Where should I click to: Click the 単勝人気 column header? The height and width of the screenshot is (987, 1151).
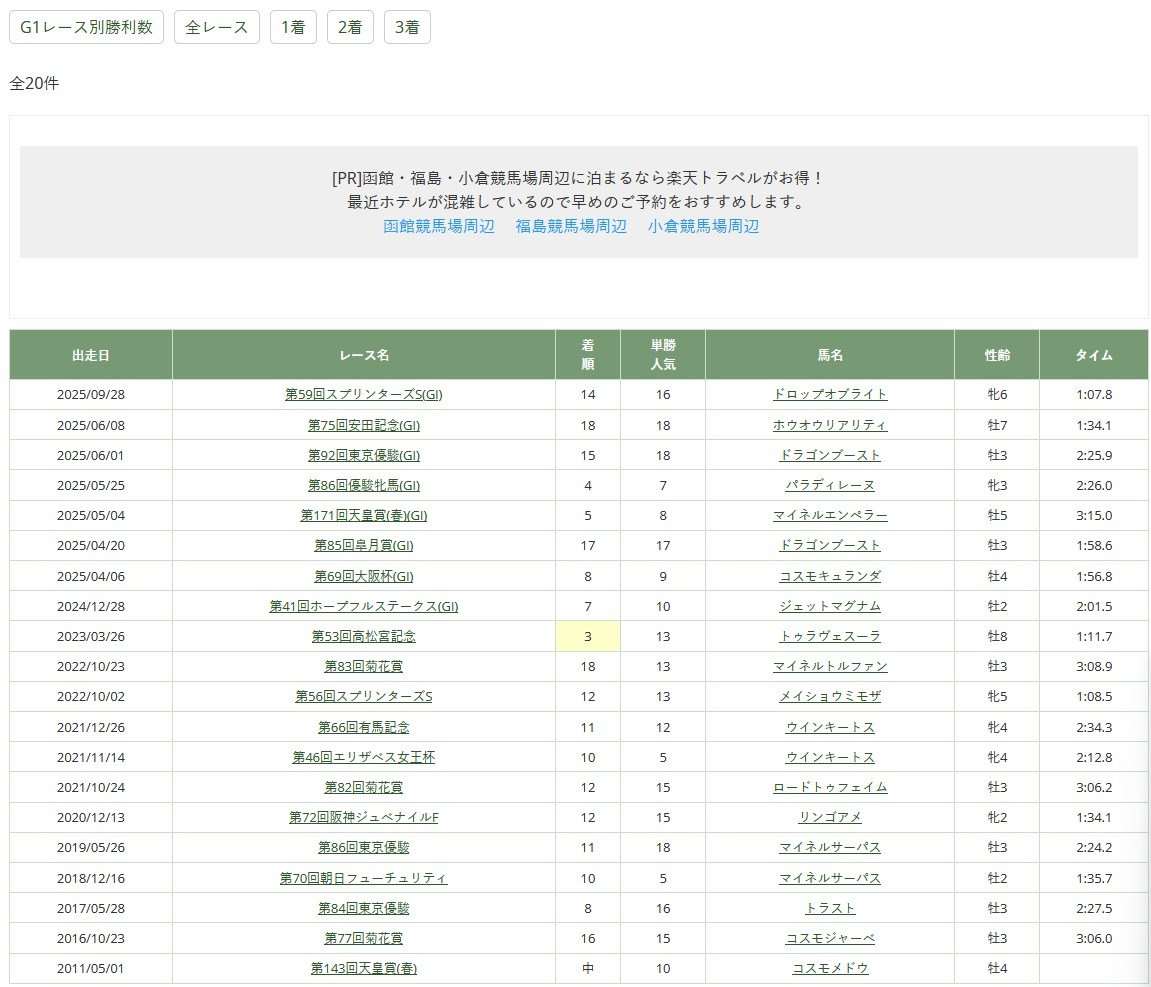(x=663, y=355)
